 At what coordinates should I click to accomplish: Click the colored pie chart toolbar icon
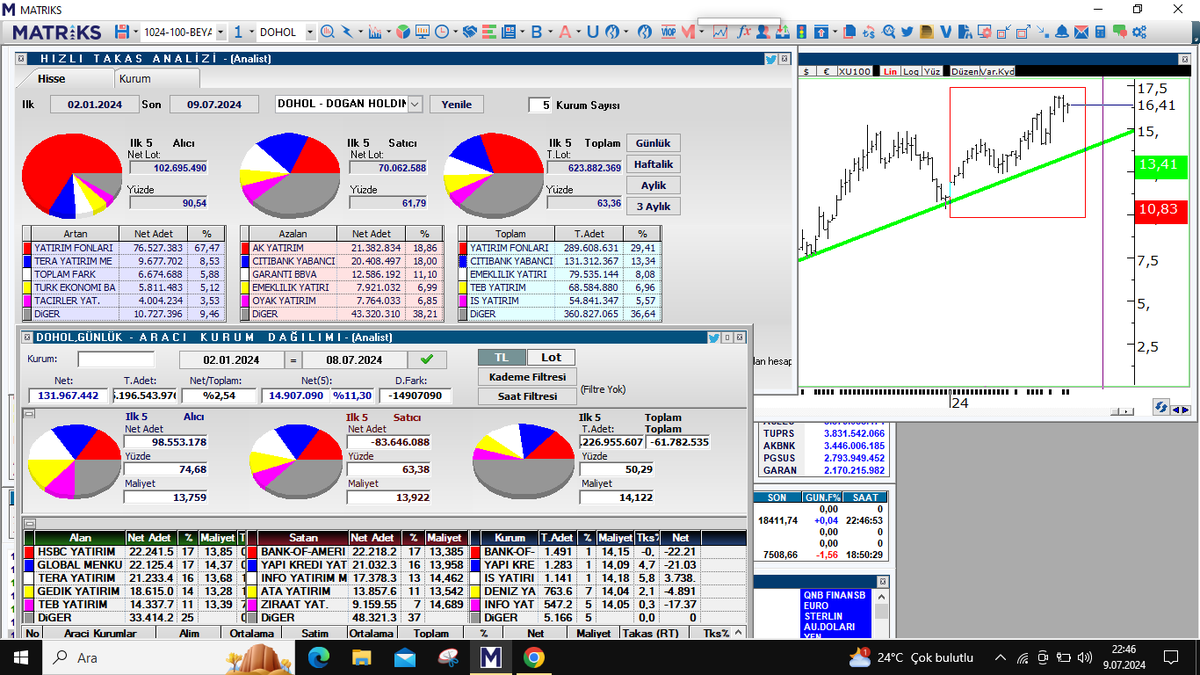(402, 32)
